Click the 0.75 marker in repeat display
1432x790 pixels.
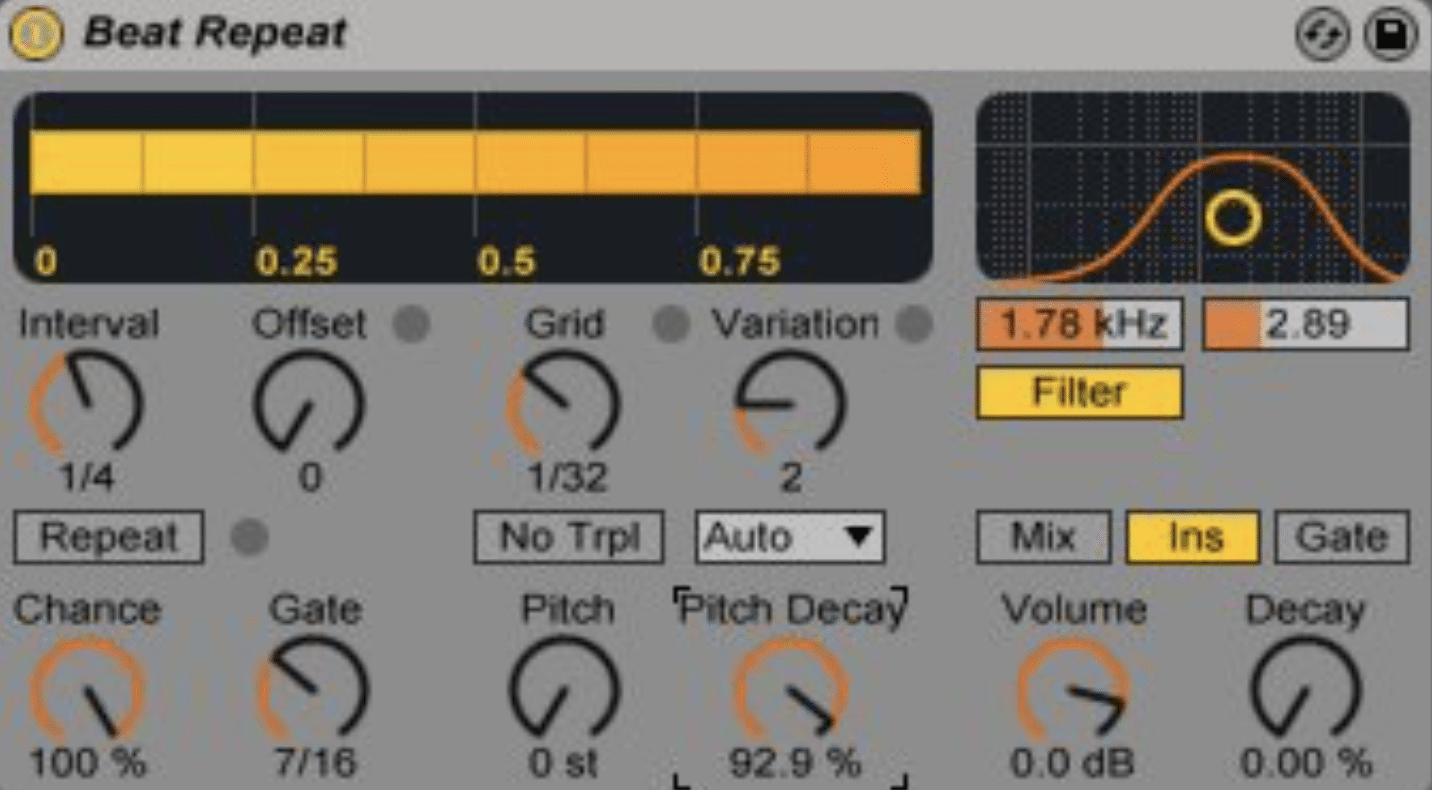[739, 262]
